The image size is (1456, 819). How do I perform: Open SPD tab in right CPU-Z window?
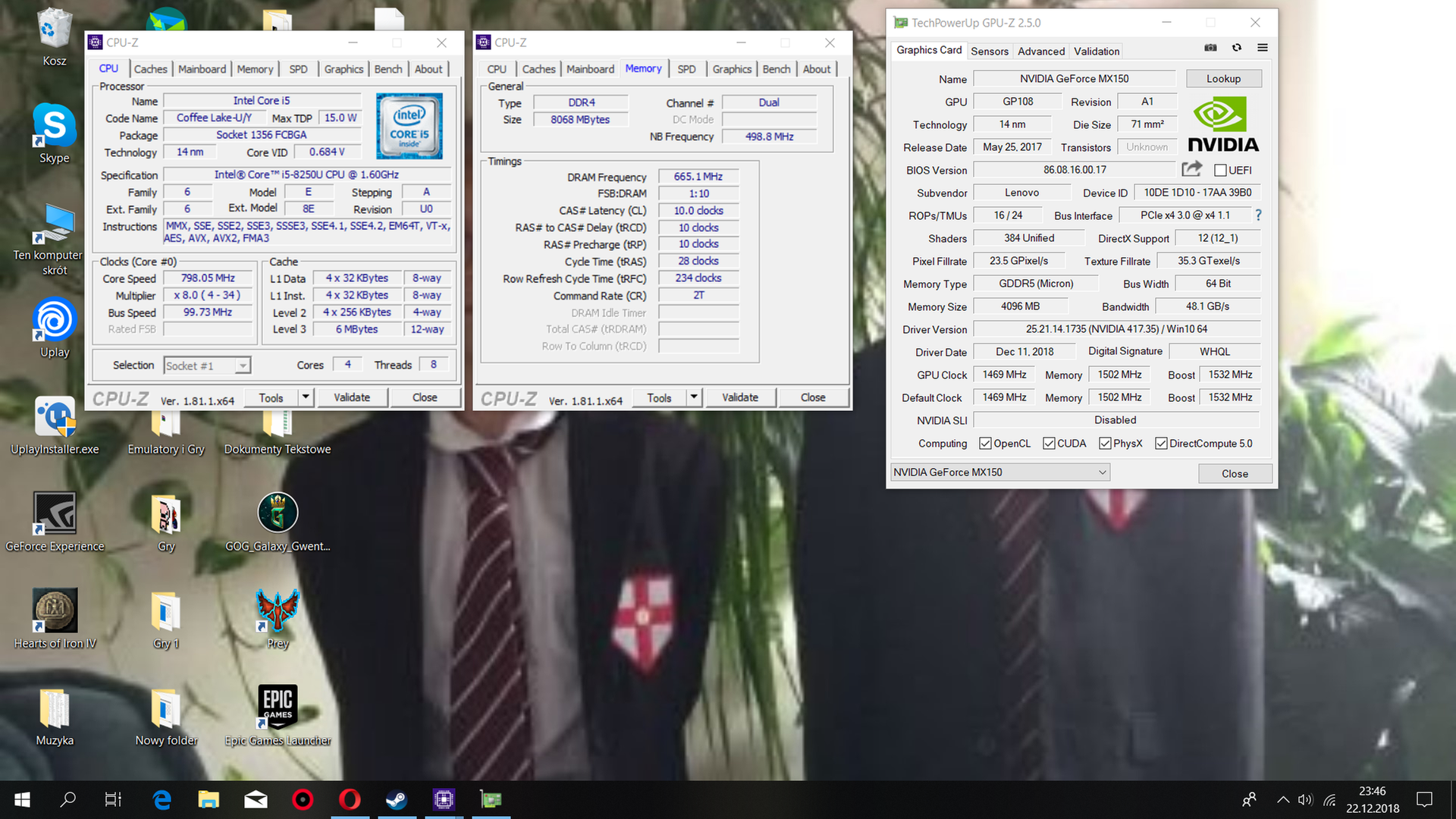pos(686,69)
